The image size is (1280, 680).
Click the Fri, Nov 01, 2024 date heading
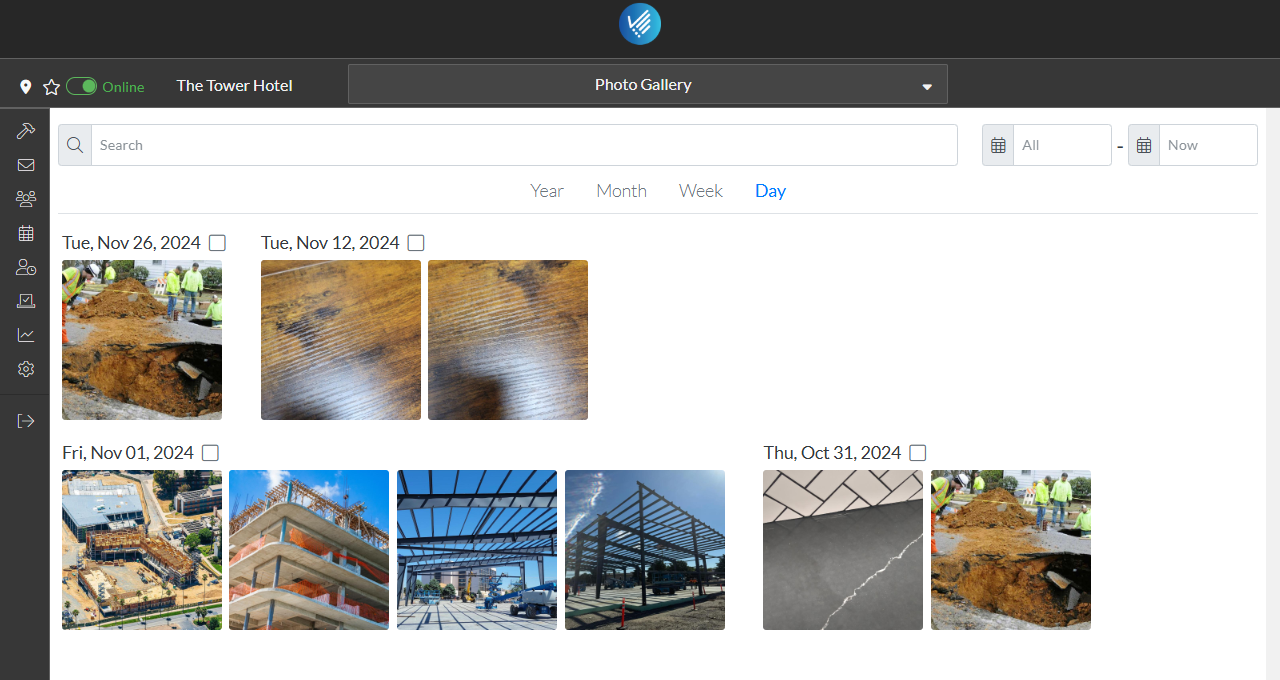pos(128,453)
